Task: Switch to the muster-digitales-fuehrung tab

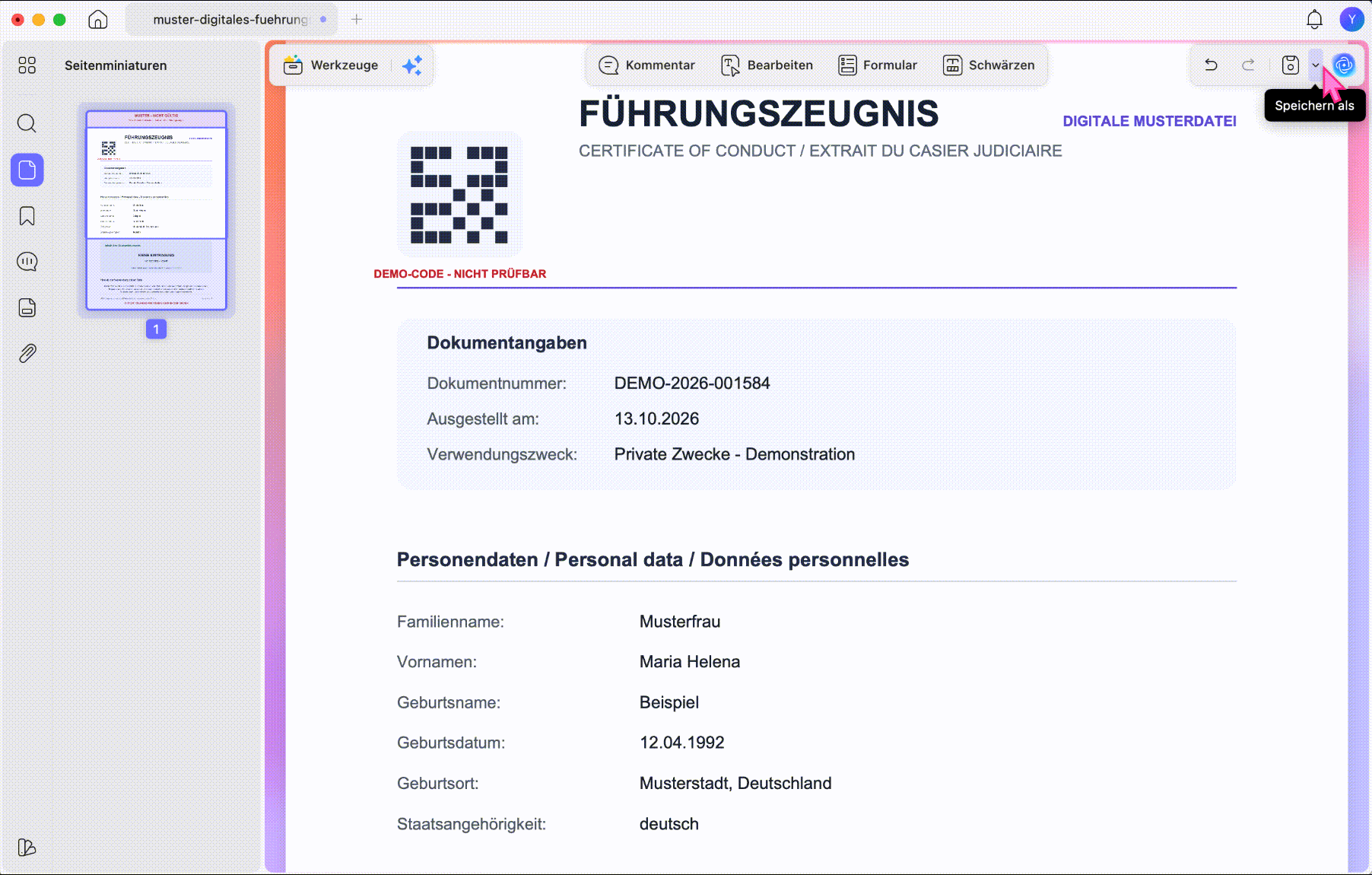Action: (x=231, y=19)
